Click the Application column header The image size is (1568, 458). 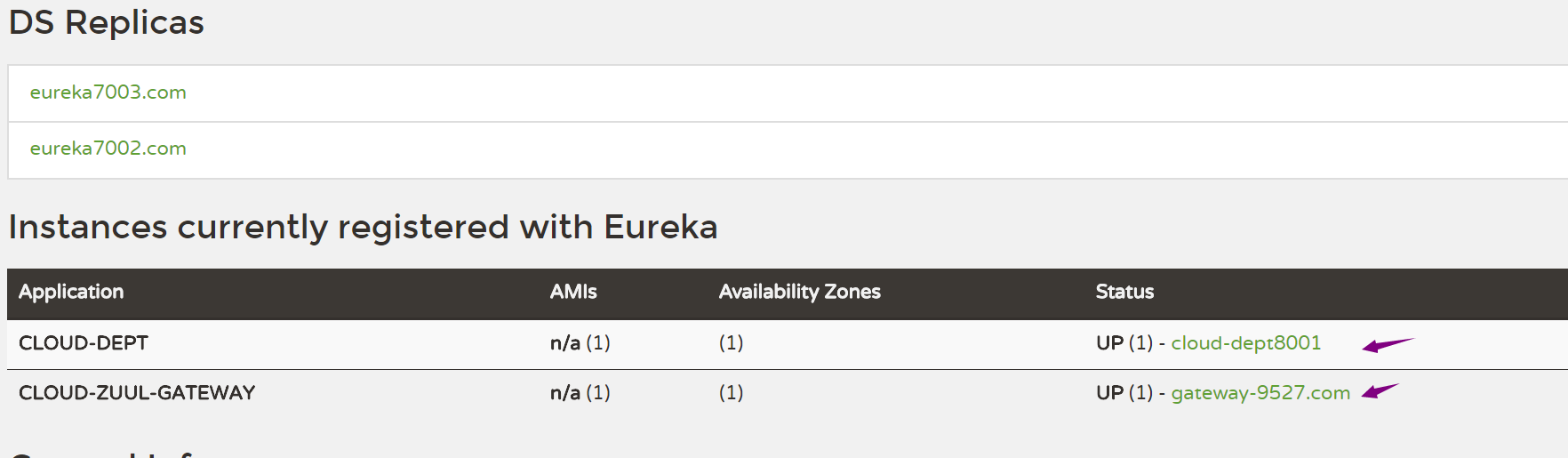71,292
